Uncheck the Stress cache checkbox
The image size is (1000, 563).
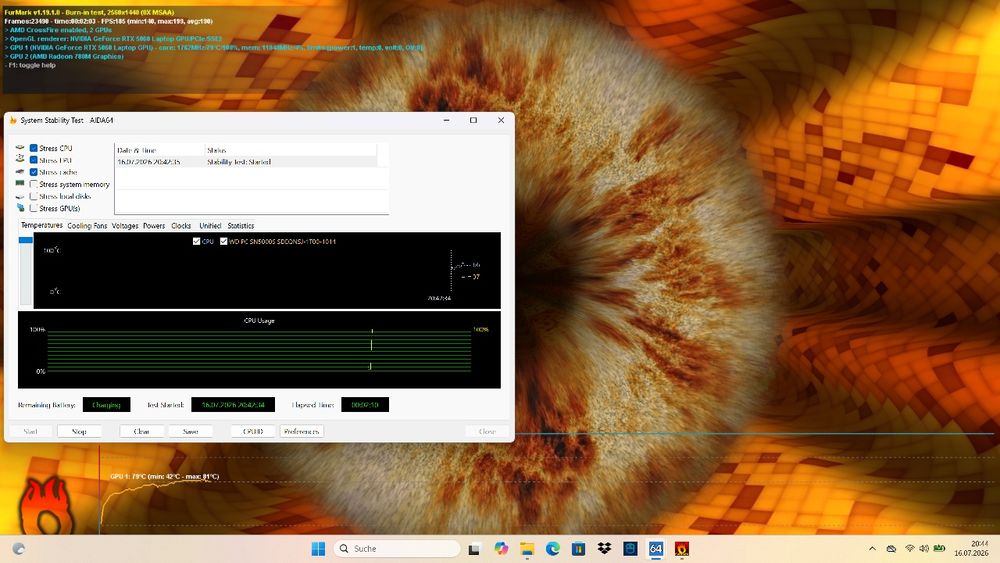34,172
